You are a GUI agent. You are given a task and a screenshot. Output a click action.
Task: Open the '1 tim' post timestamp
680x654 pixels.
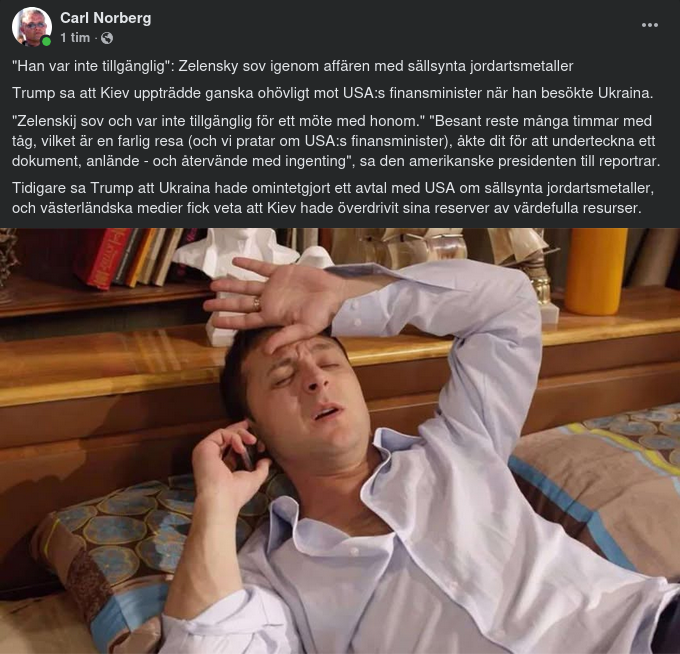[75, 38]
